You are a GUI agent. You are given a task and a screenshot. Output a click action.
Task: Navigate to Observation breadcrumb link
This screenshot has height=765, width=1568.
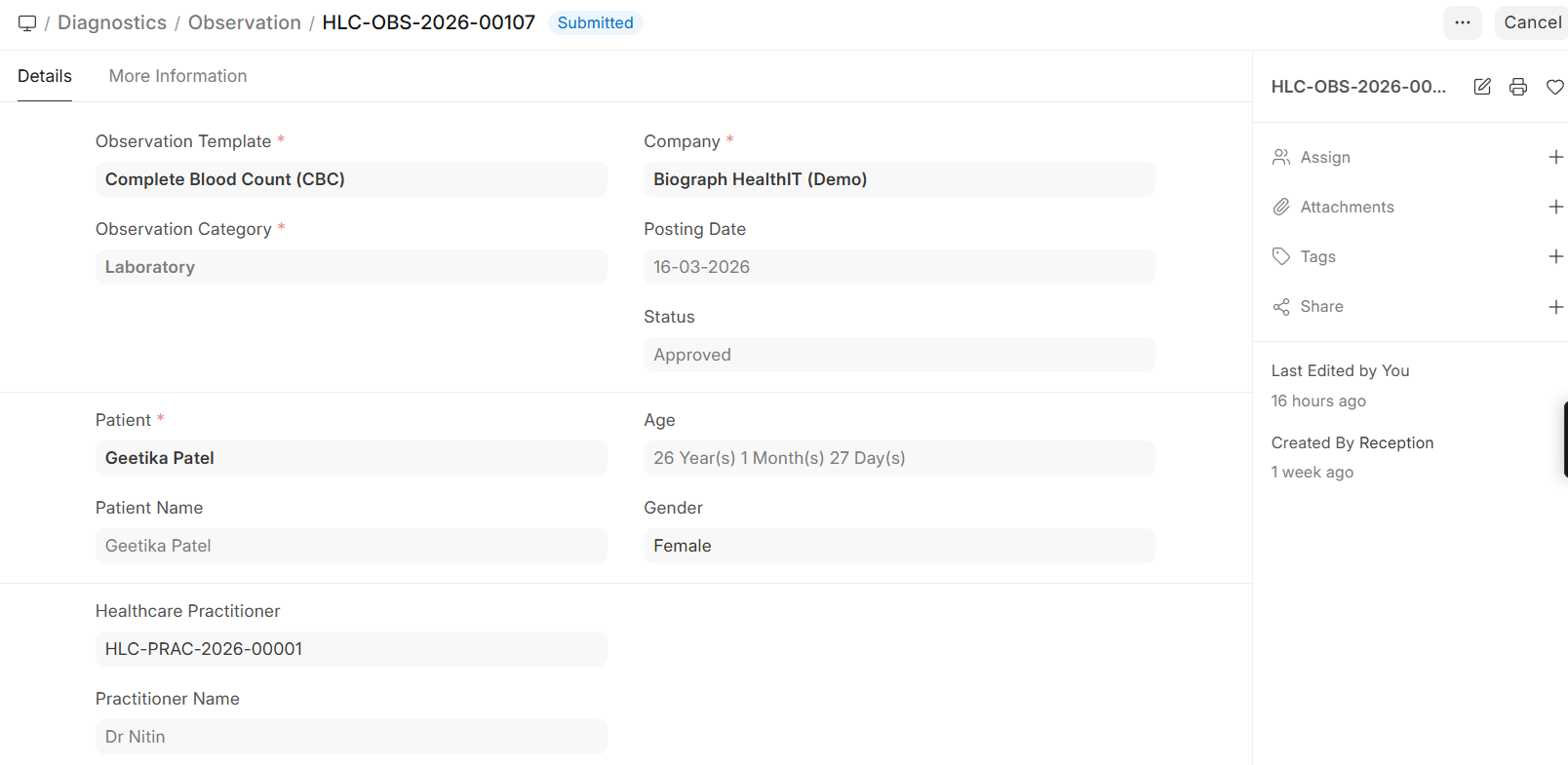(x=245, y=22)
